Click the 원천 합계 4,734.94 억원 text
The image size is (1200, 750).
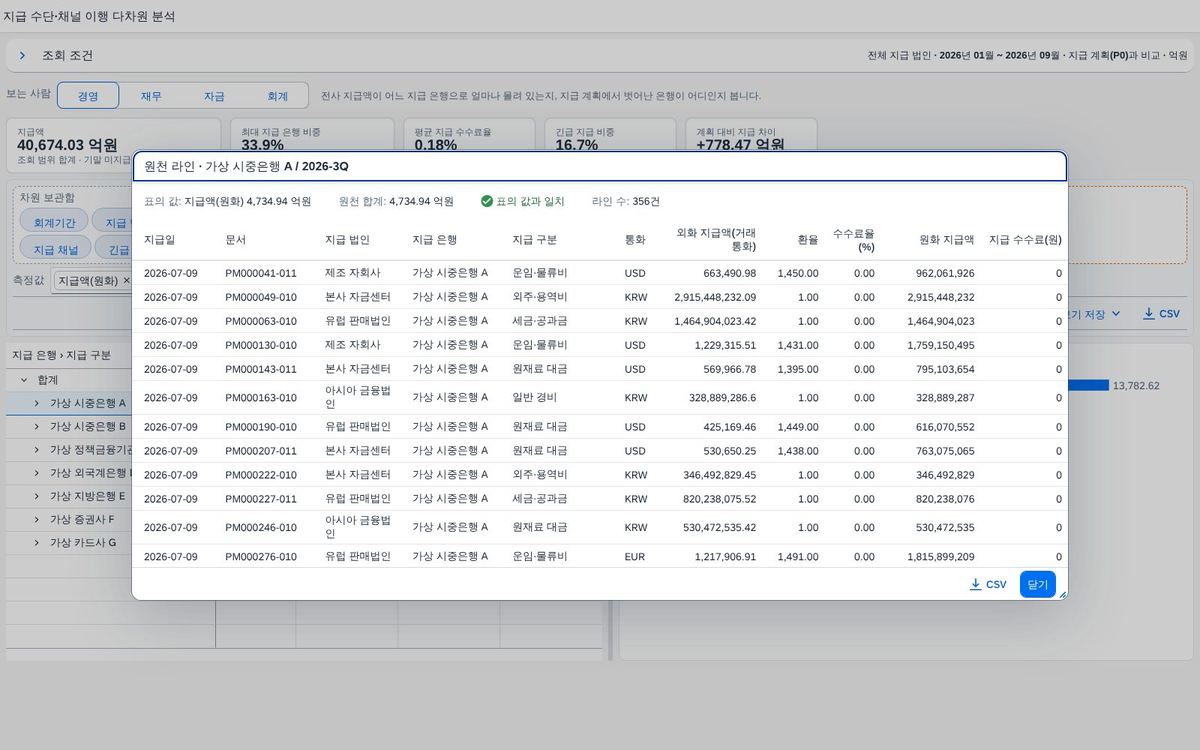point(396,201)
